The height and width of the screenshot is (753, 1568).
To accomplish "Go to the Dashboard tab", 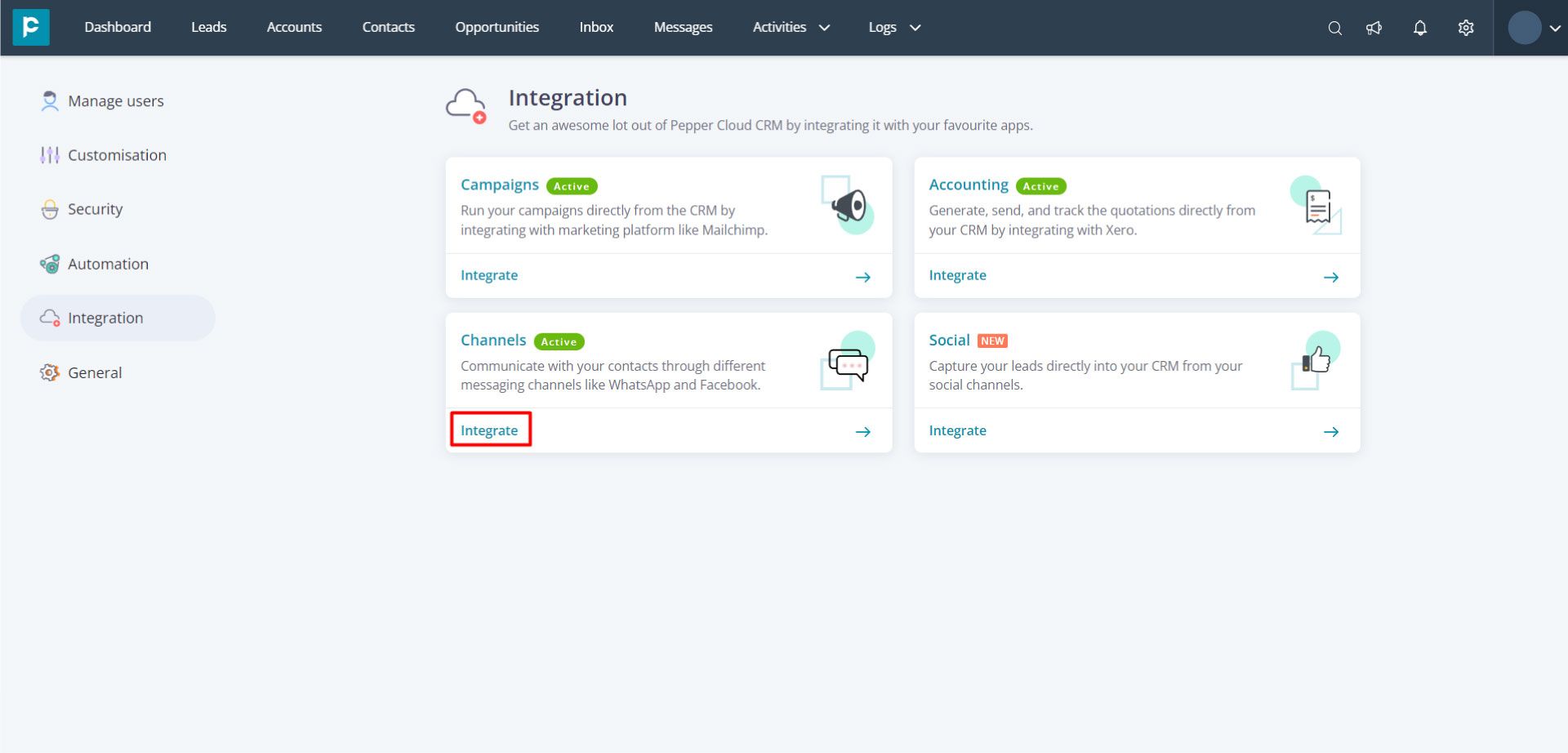I will tap(118, 27).
